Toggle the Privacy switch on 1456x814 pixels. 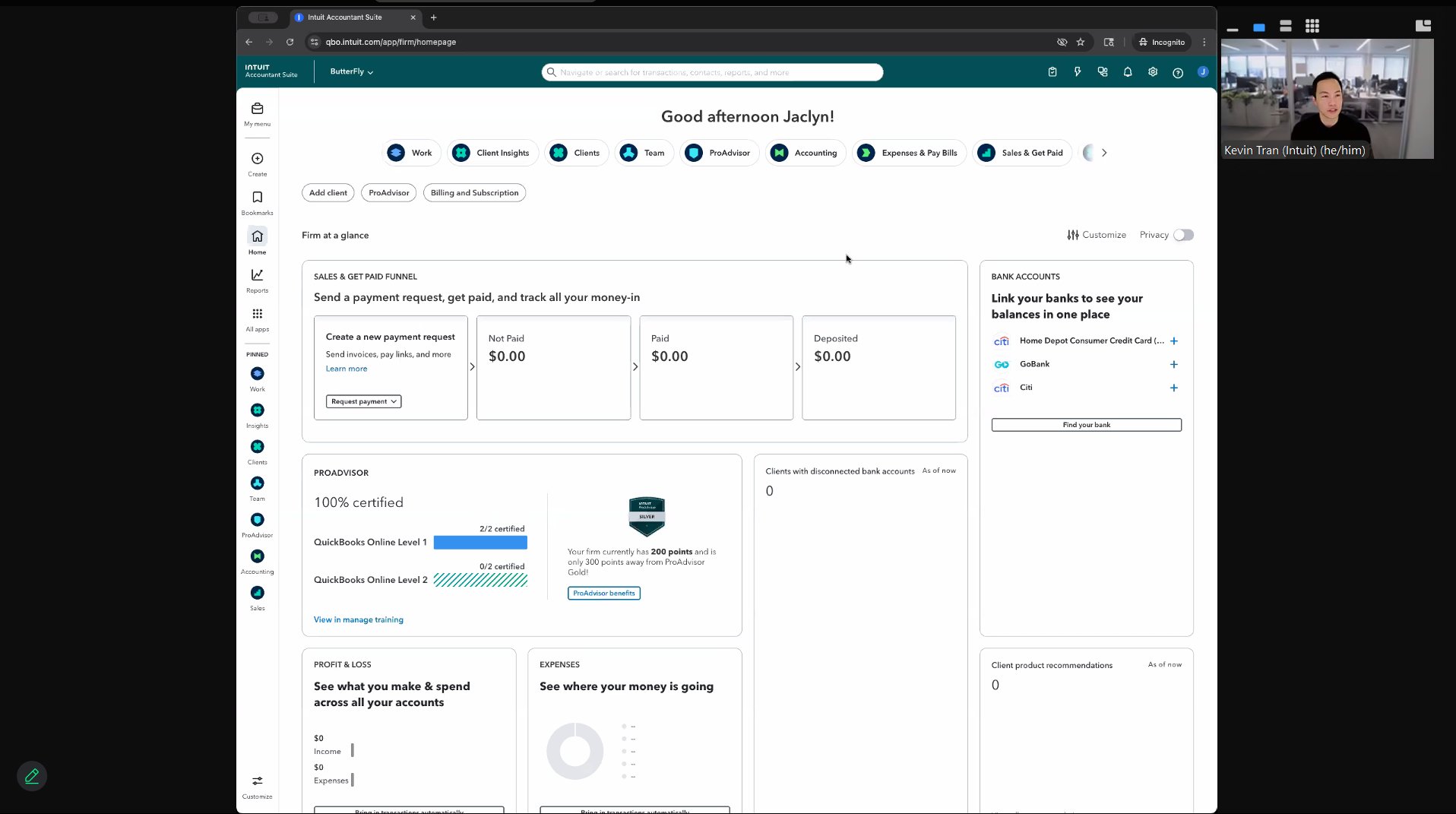1183,235
